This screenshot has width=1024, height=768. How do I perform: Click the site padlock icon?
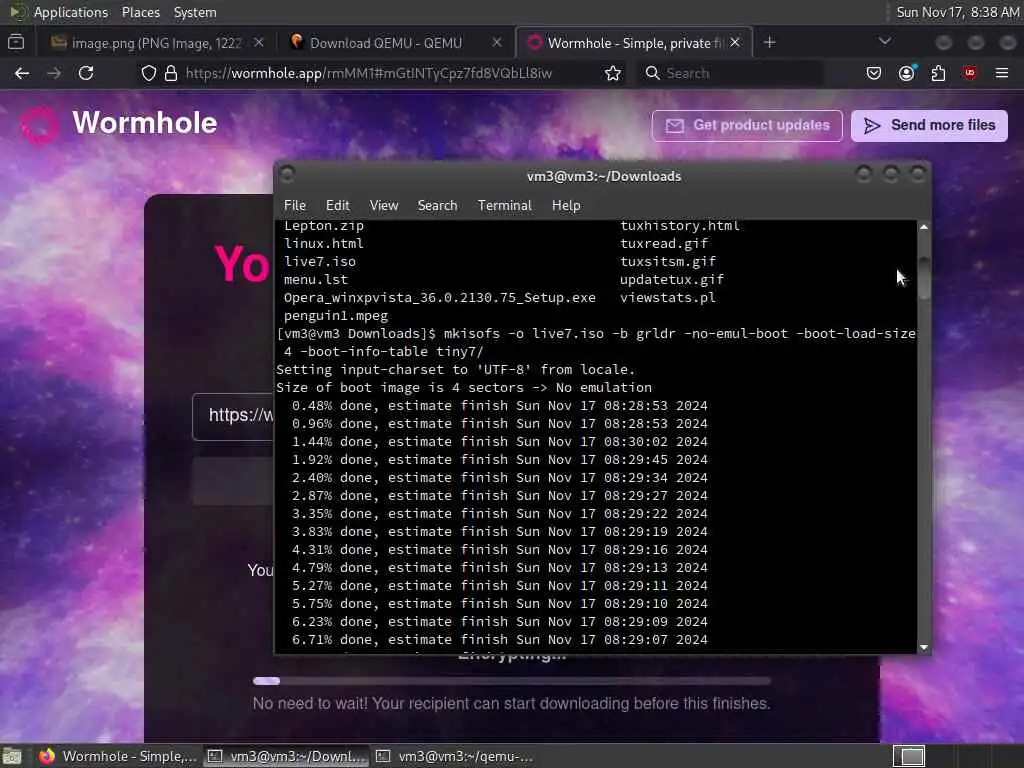(x=171, y=73)
